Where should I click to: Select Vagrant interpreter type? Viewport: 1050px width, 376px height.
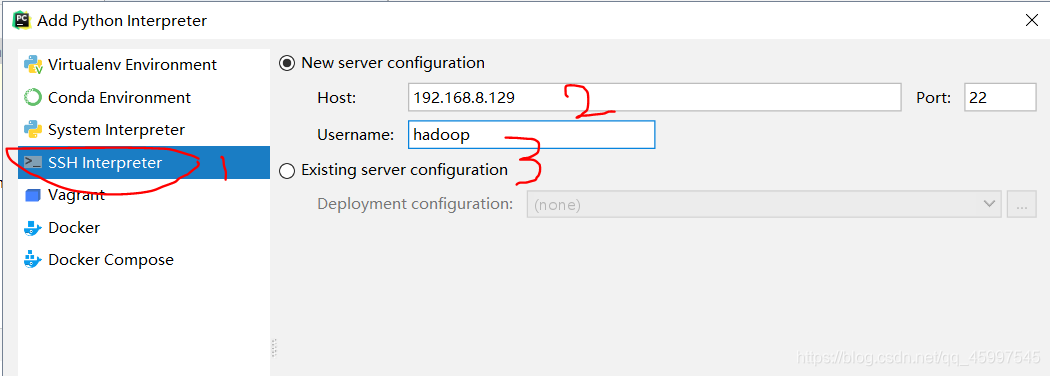point(143,195)
